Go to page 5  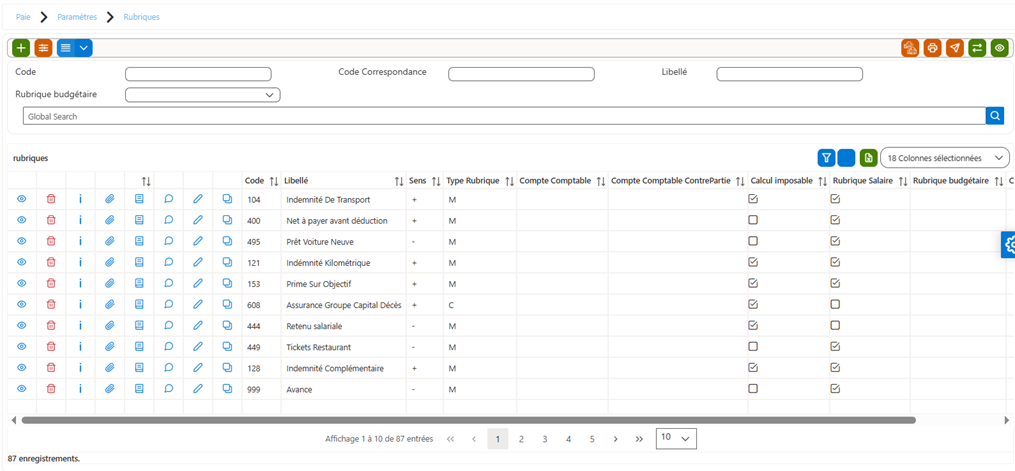pos(592,439)
